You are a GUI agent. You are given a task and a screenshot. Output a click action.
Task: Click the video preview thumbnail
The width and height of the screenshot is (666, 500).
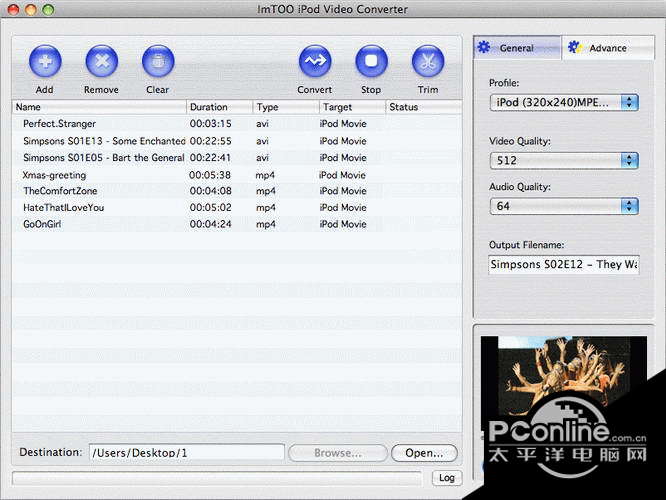[x=564, y=383]
